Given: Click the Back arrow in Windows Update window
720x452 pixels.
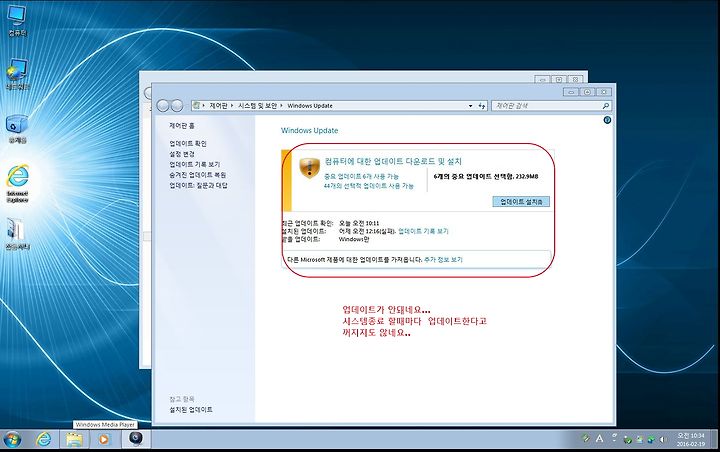Looking at the screenshot, I should click(x=163, y=106).
